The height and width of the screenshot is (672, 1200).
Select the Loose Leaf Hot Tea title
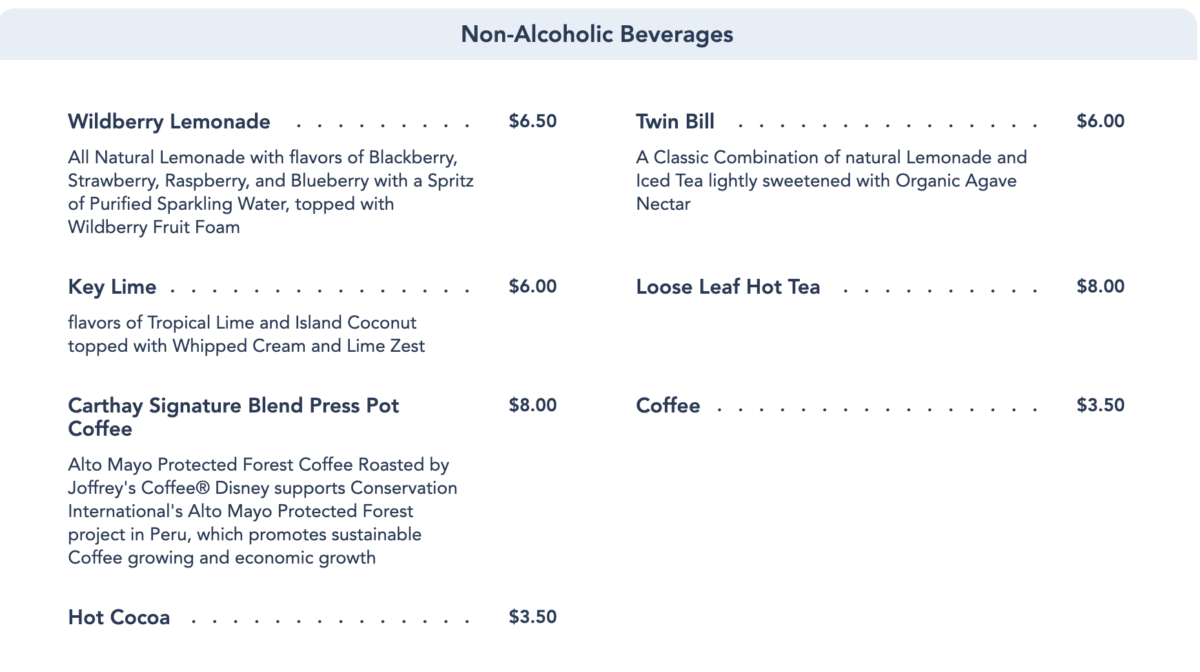(728, 287)
